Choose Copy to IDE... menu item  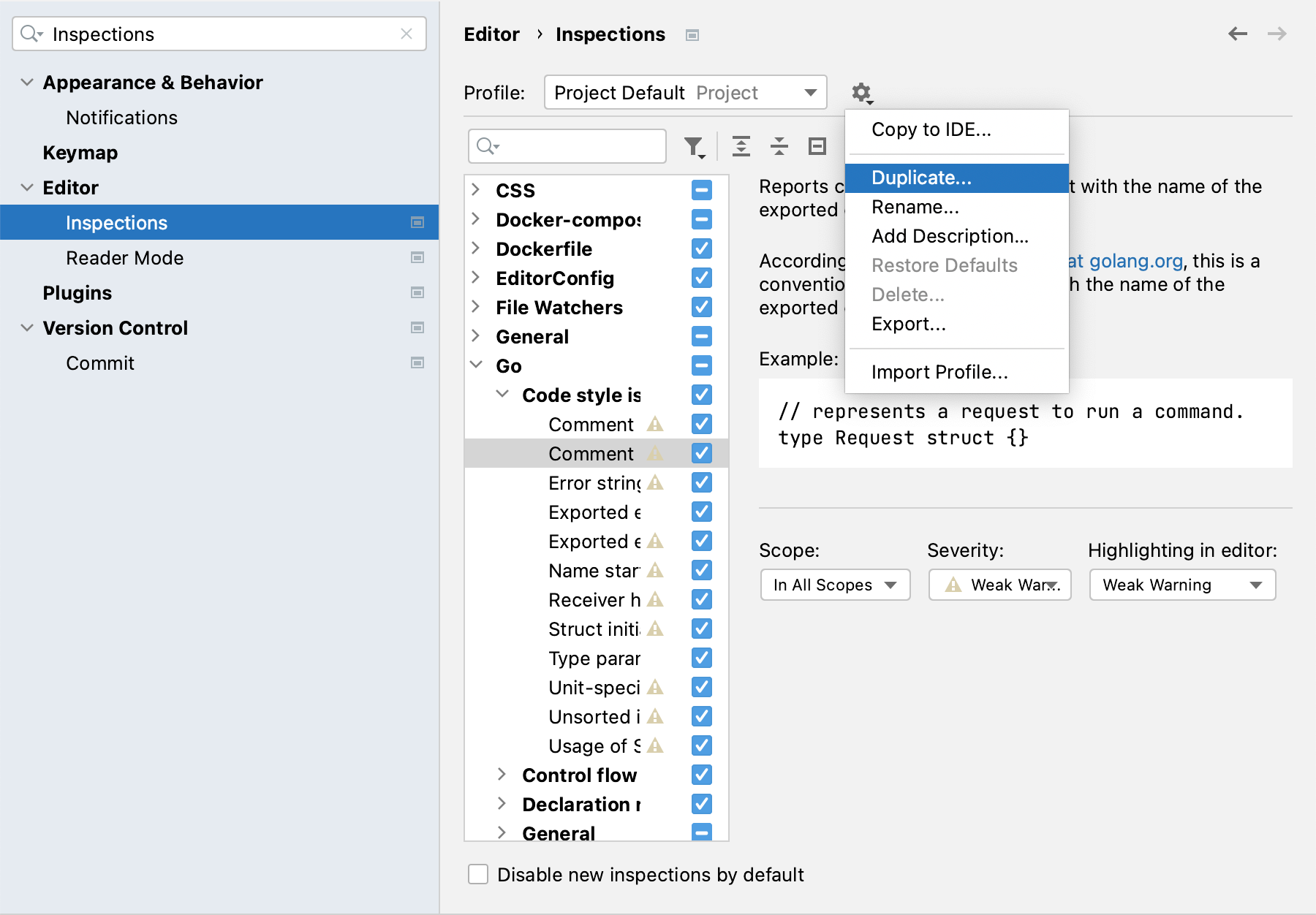(x=956, y=129)
